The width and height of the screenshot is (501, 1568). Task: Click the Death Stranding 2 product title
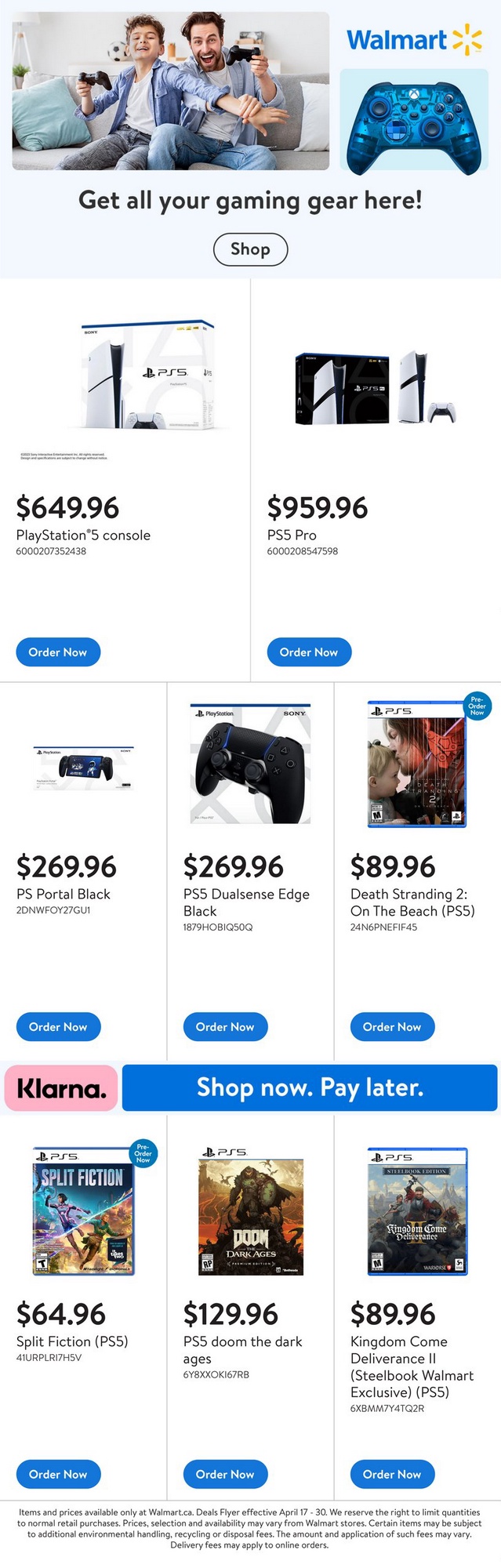coord(412,902)
